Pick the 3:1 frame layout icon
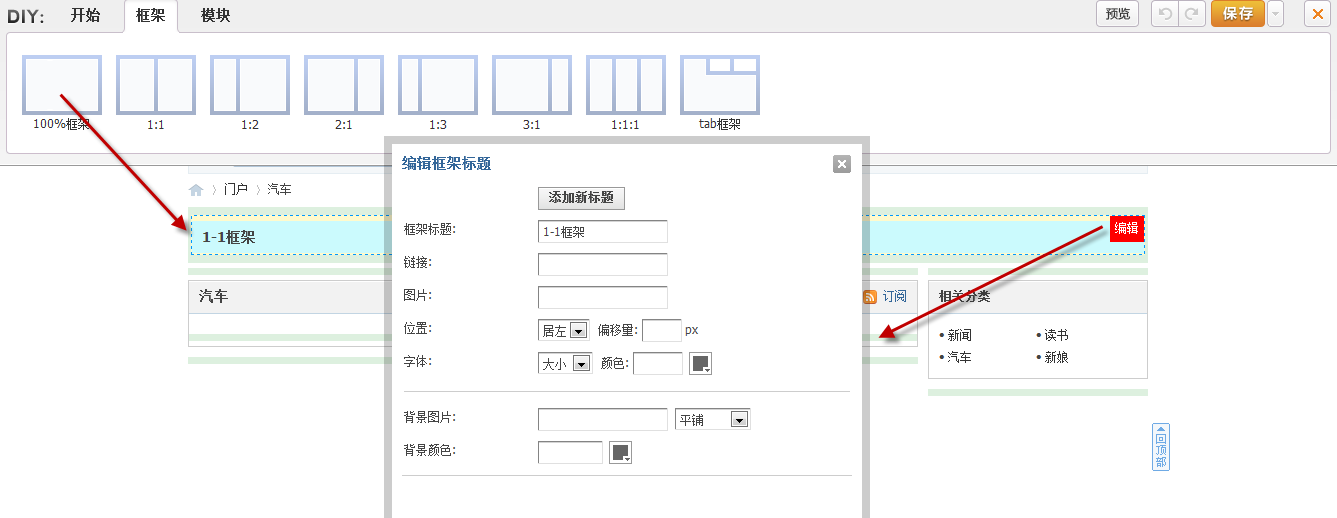1337x518 pixels. coord(532,85)
